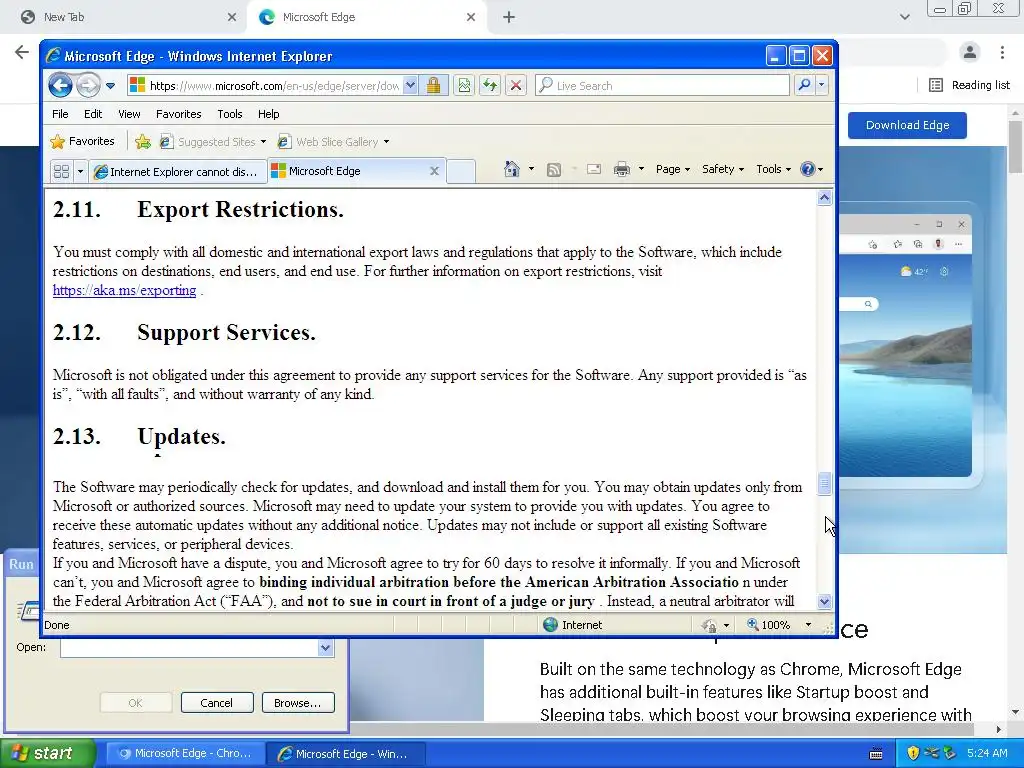This screenshot has width=1024, height=768.
Task: Click the Print icon
Action: [622, 169]
